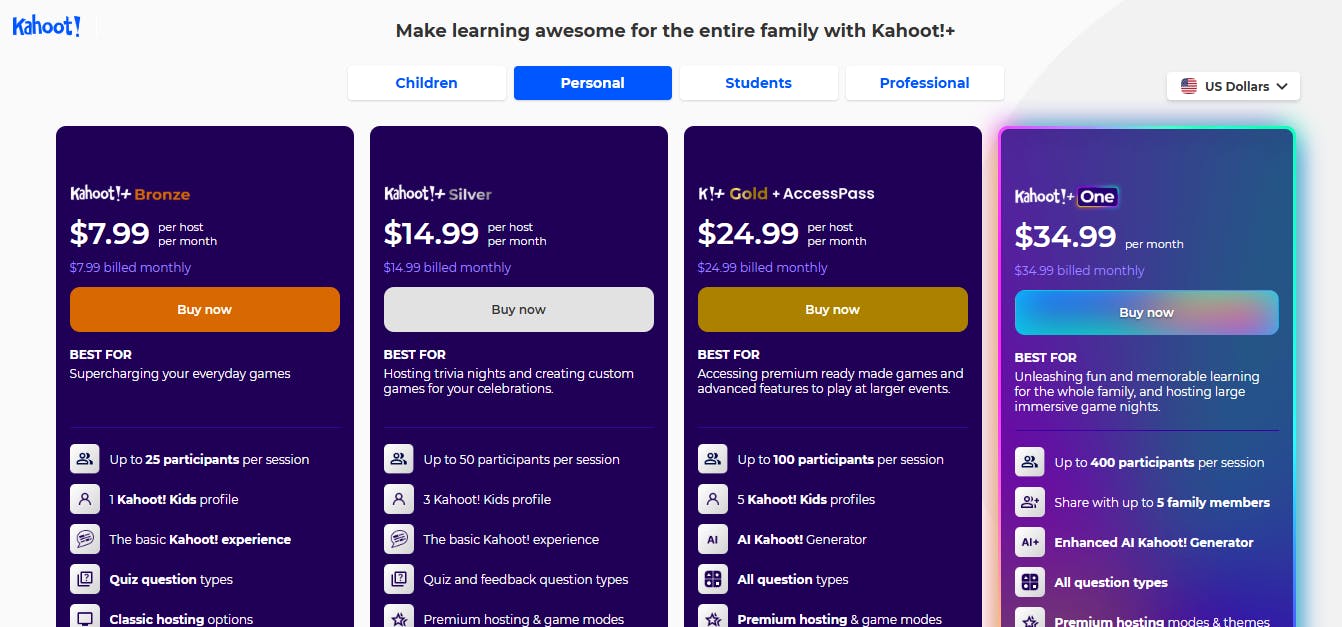The image size is (1342, 627).
Task: Click Silver quiz and feedback icon
Action: tap(398, 579)
